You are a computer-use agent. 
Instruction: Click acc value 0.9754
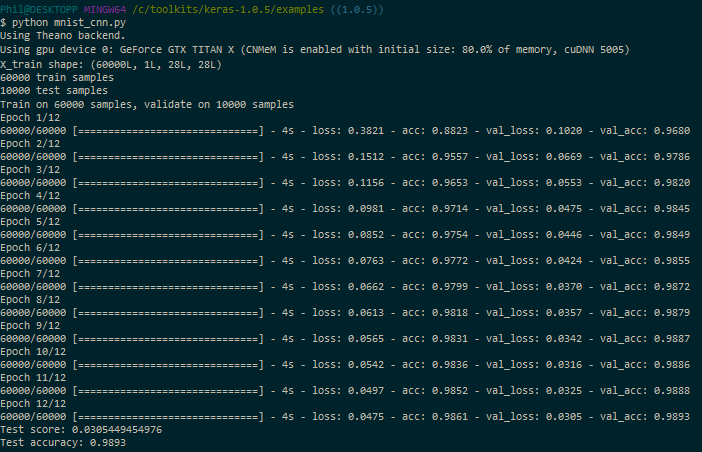click(450, 235)
